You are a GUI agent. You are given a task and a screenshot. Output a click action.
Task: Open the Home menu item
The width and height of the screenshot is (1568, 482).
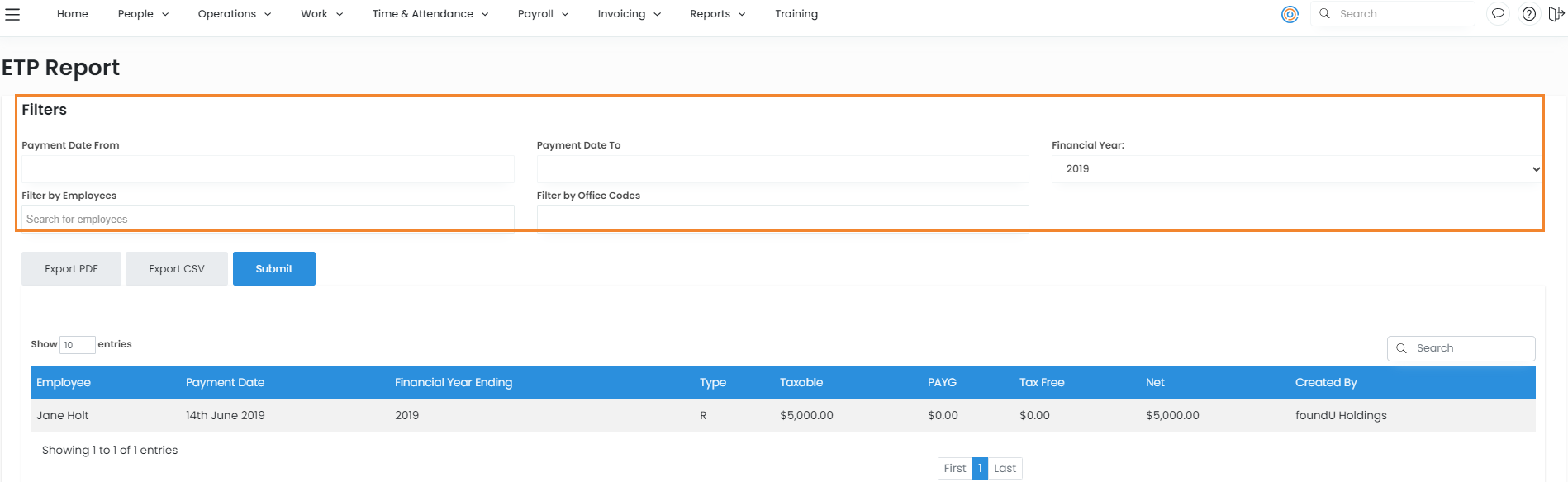(73, 14)
